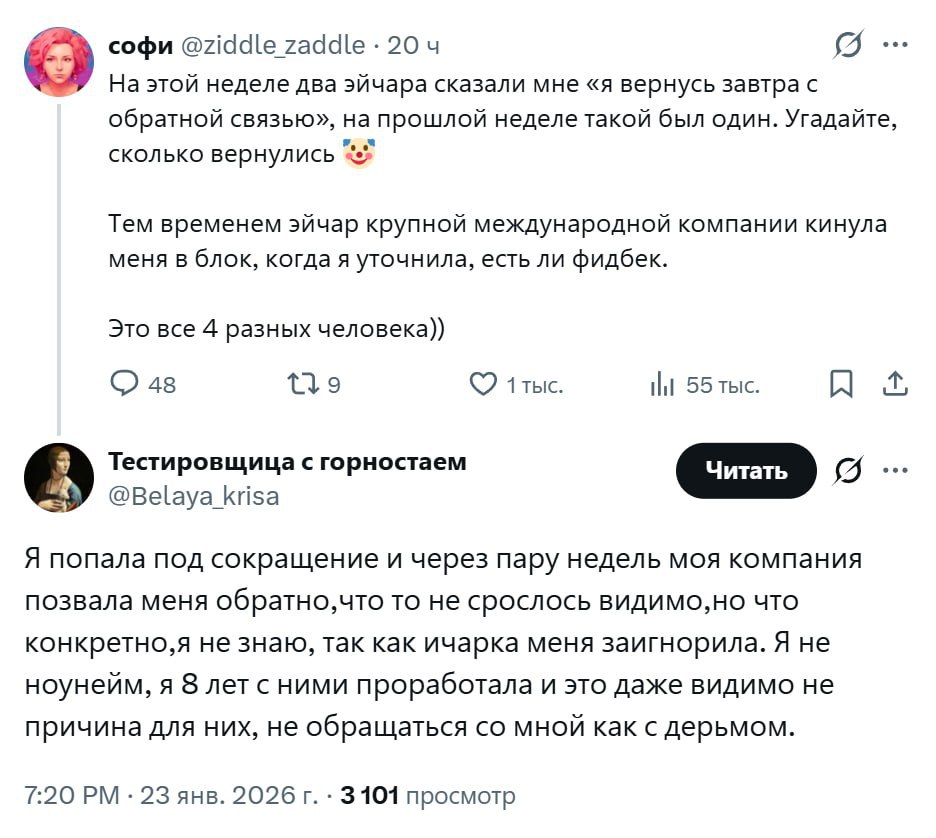Open the @ziddle_zaddle handle link

pos(271,45)
